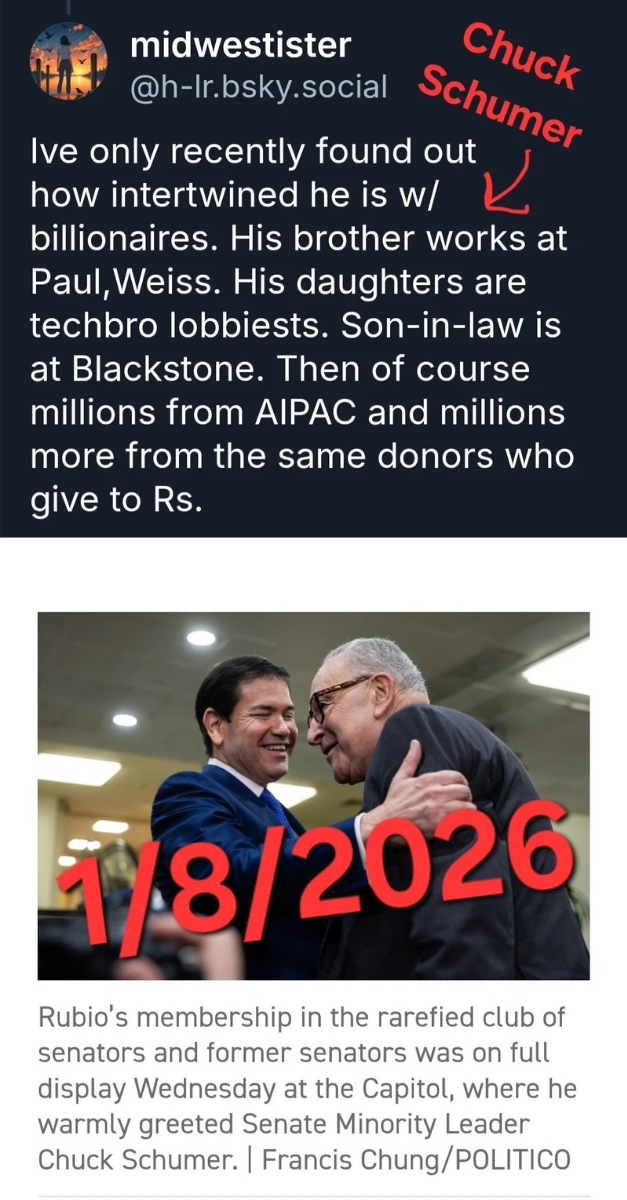The height and width of the screenshot is (1200, 627).
Task: Click the ceiling light at photo top
Action: point(201,637)
